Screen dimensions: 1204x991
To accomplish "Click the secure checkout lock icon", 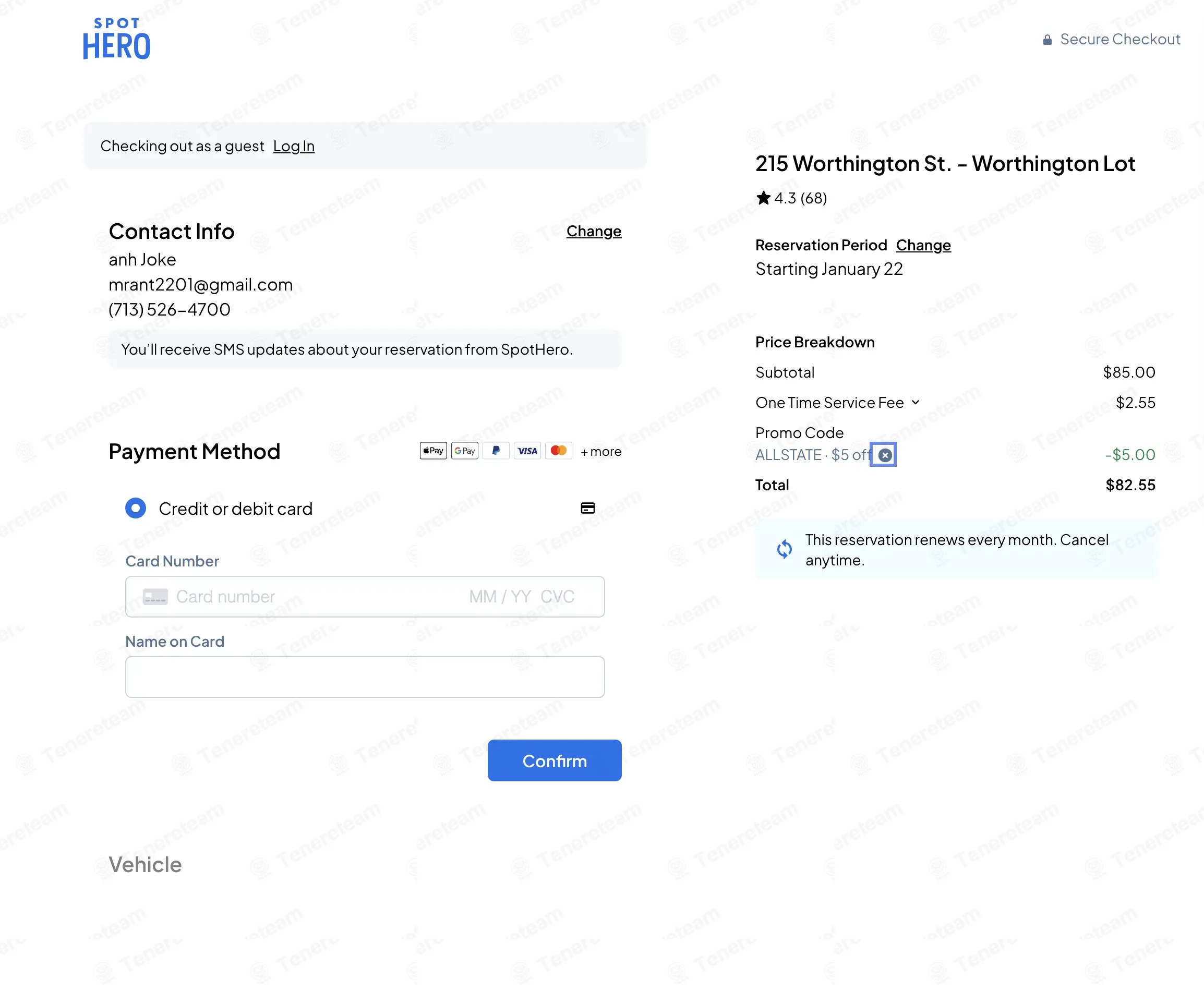I will coord(1047,40).
